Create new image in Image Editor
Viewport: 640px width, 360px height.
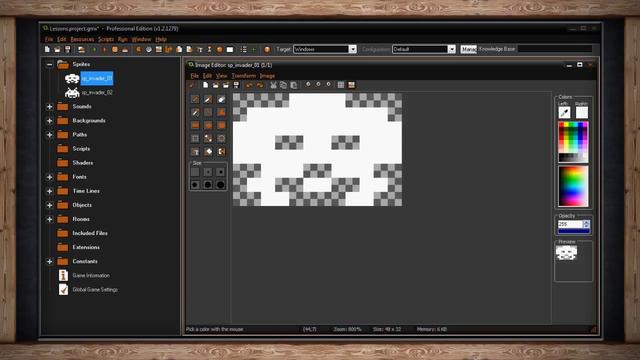tap(205, 85)
